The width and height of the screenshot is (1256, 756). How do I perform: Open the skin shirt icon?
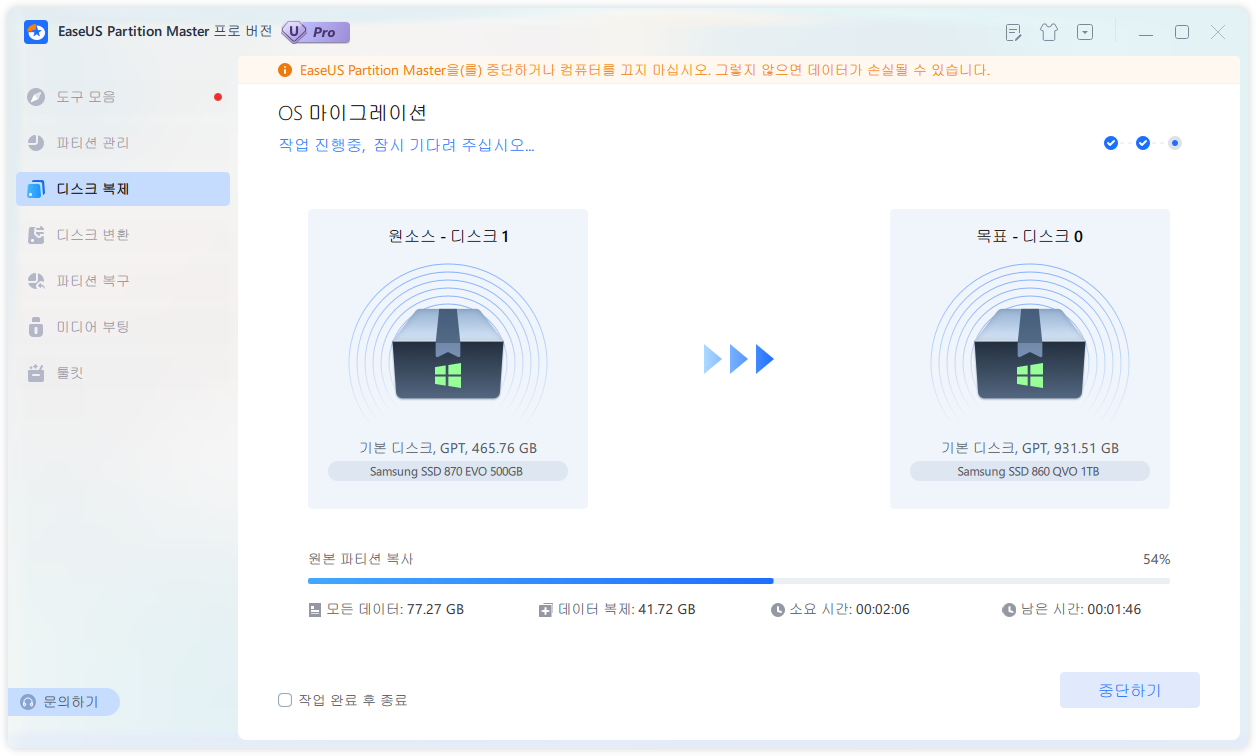coord(1049,32)
